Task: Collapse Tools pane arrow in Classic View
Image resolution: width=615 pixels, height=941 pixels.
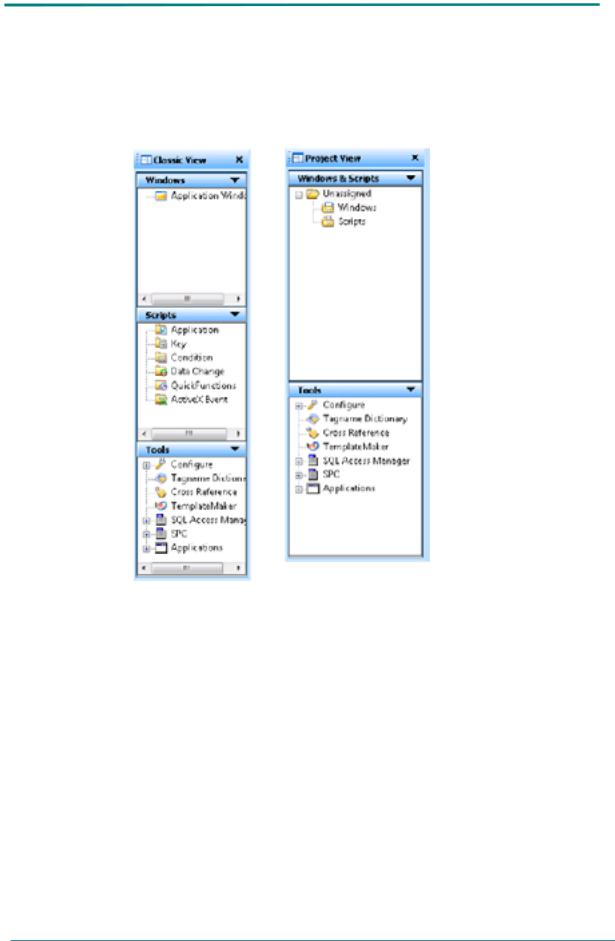Action: tap(235, 449)
